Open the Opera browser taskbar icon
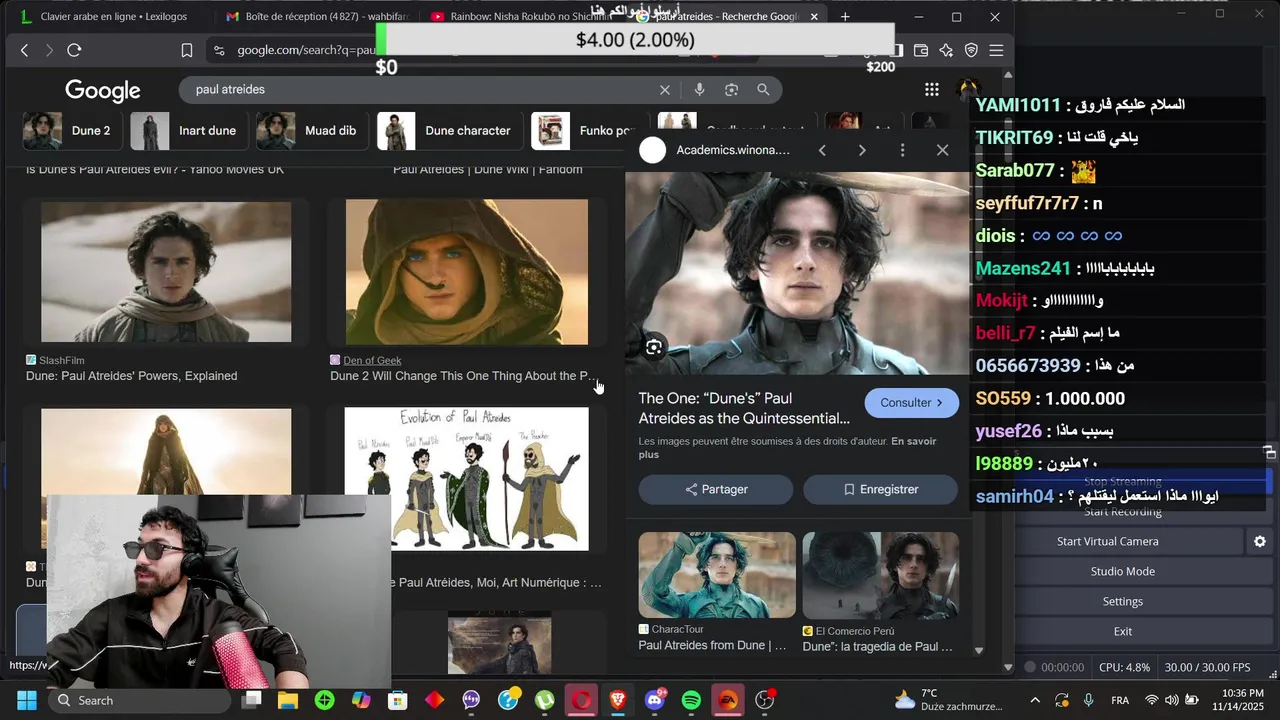Image resolution: width=1280 pixels, height=720 pixels. click(581, 700)
